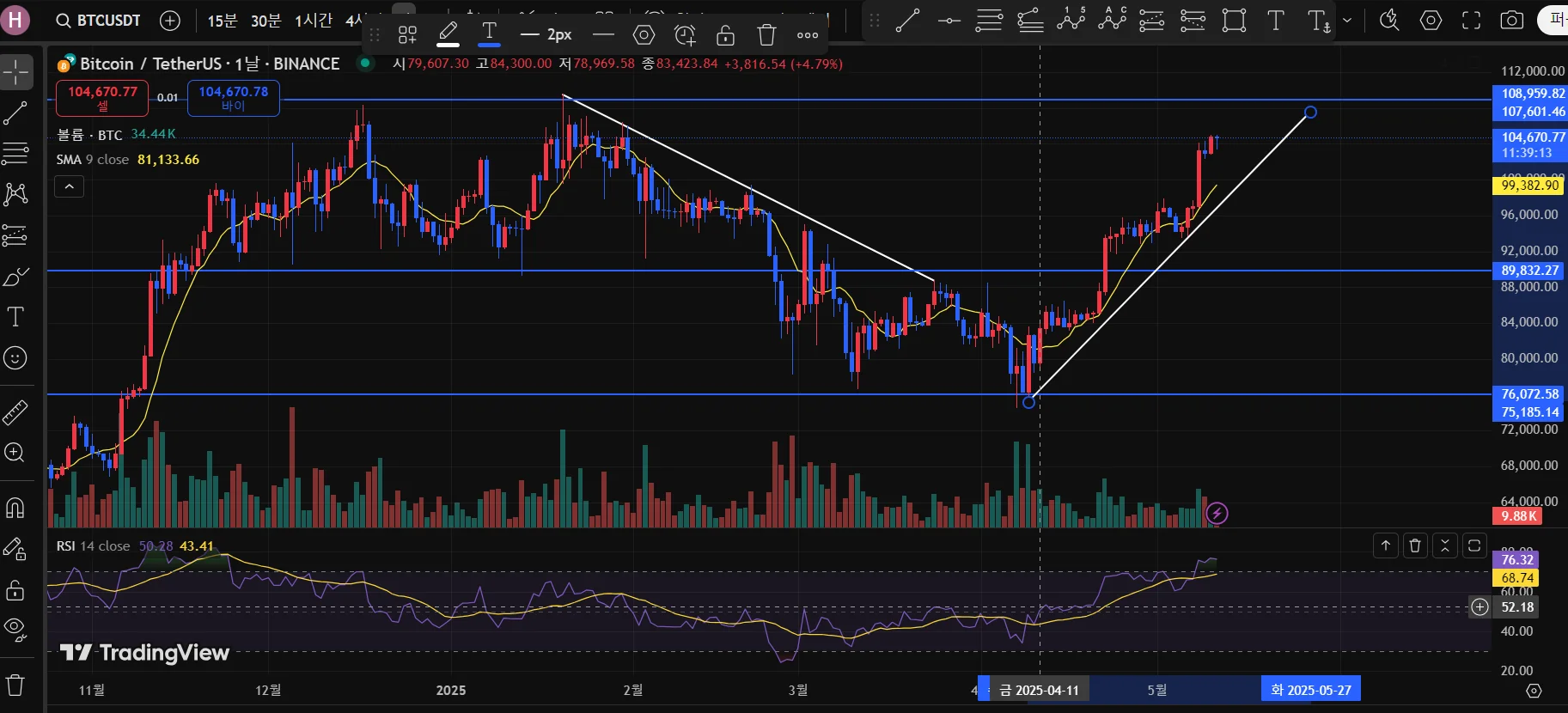Change text color with T swatch
Screen dimensions: 1568x713
489,34
